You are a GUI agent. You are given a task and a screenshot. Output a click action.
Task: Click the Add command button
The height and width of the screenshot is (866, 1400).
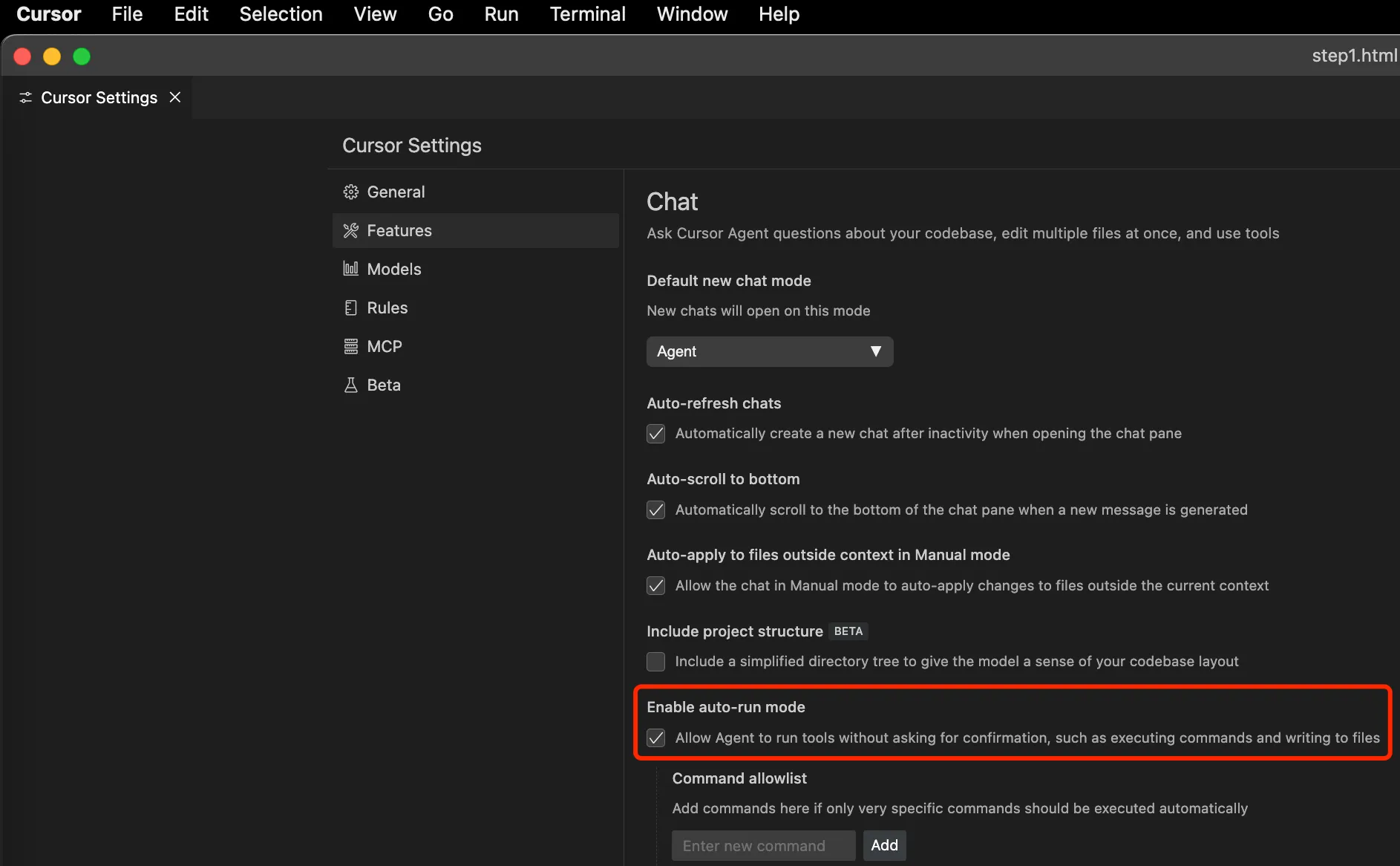(884, 845)
